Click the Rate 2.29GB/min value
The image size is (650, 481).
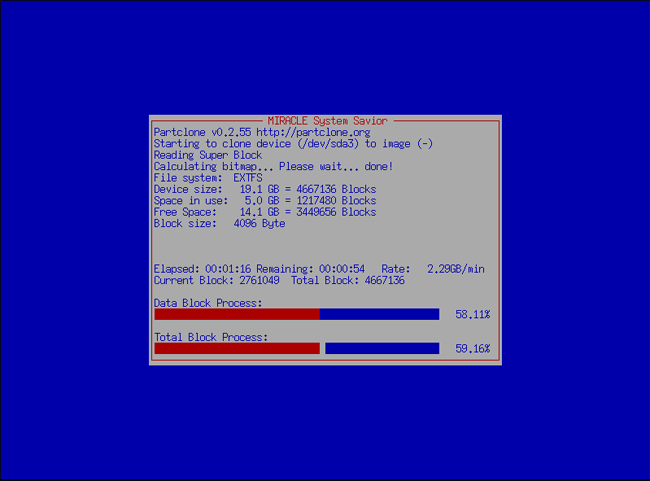tap(458, 269)
